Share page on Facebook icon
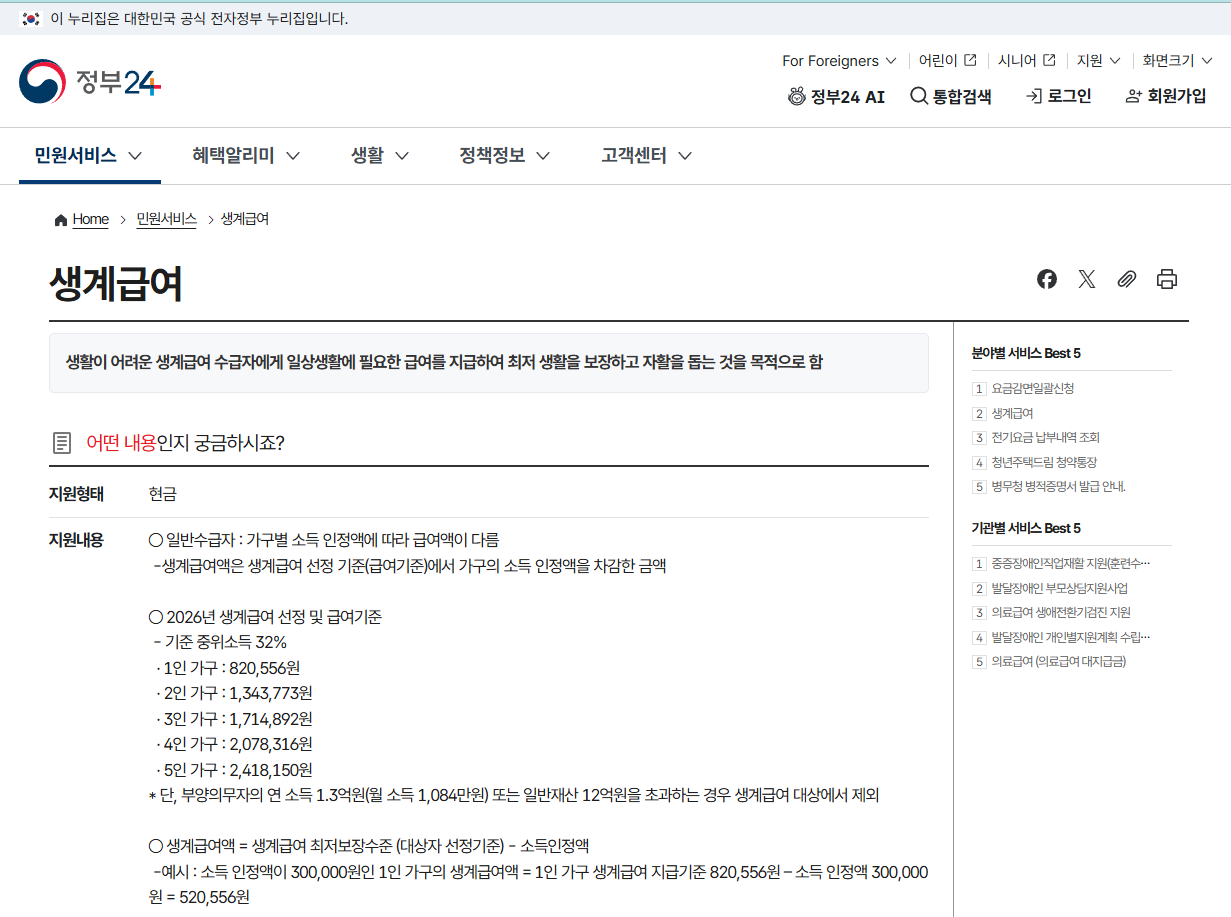 tap(1047, 279)
